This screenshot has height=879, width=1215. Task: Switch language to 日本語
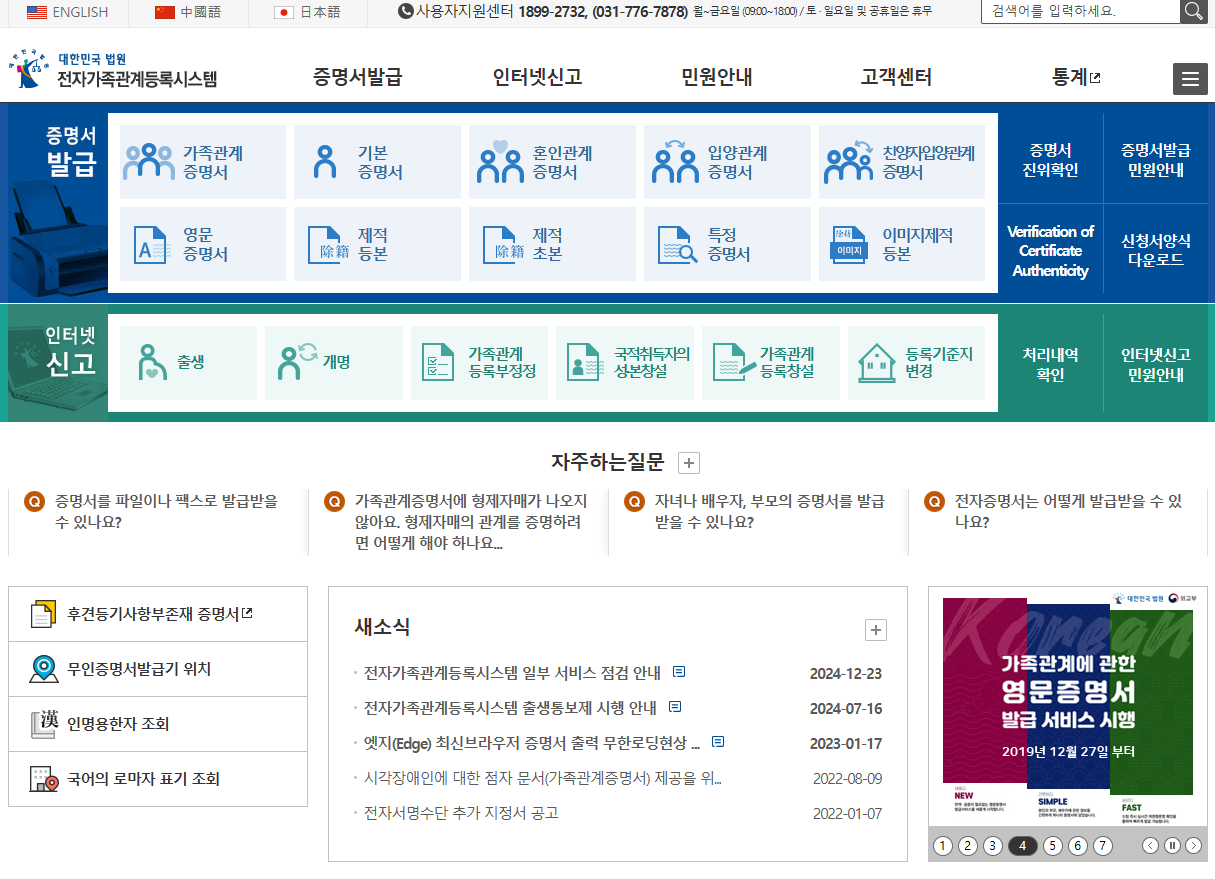(x=308, y=12)
